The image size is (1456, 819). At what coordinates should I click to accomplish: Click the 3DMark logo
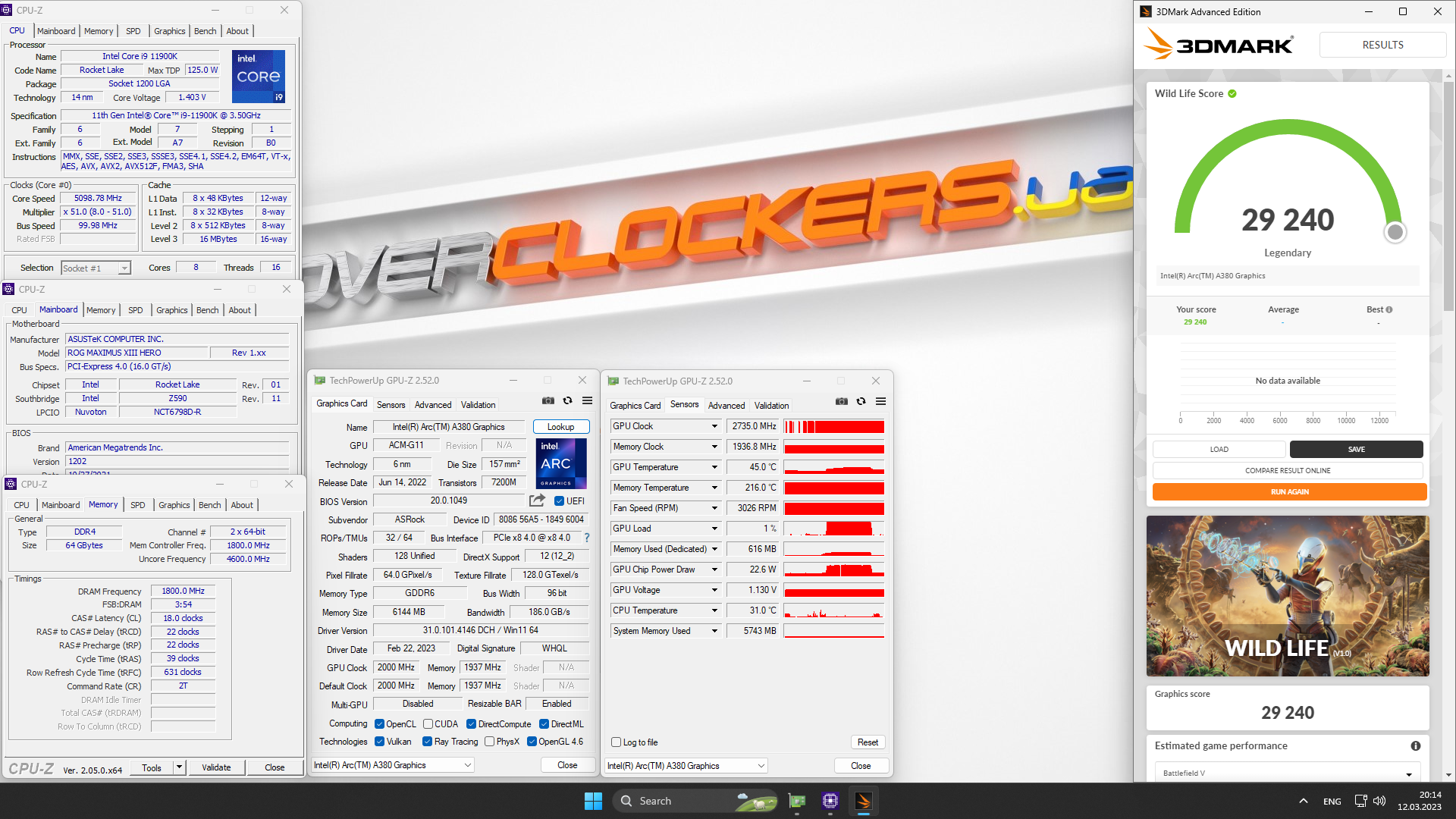1218,45
